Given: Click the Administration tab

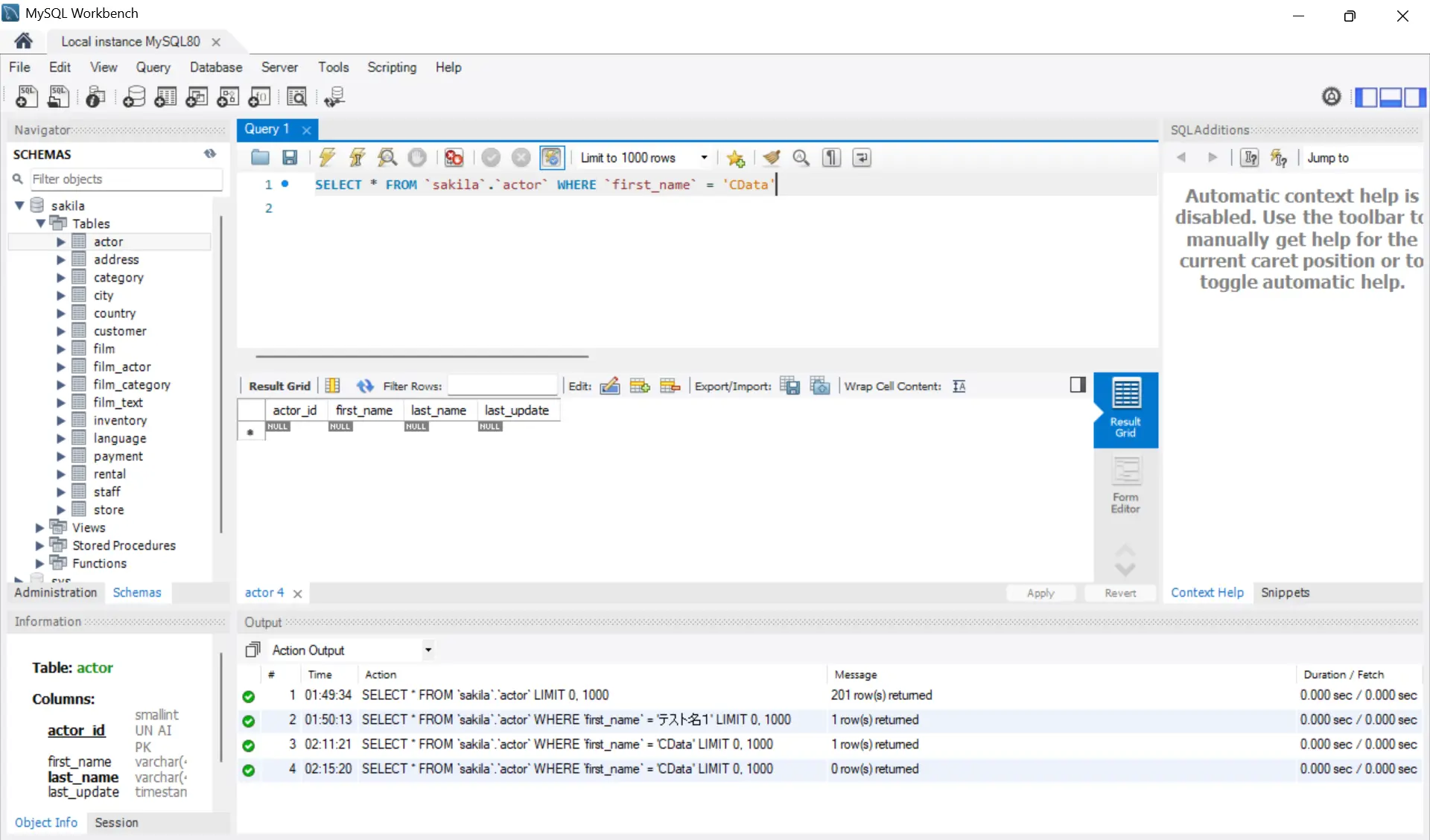Looking at the screenshot, I should [56, 592].
